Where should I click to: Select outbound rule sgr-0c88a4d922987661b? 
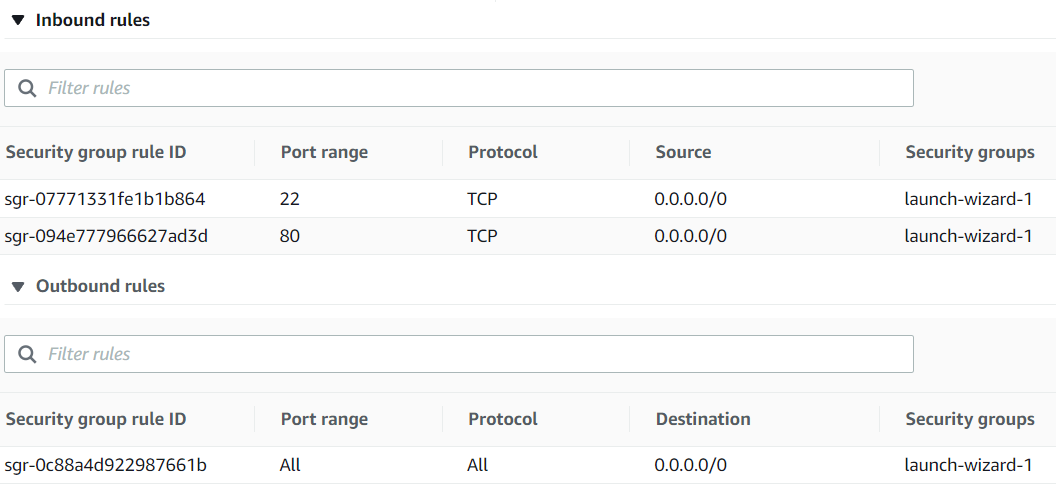coord(106,465)
